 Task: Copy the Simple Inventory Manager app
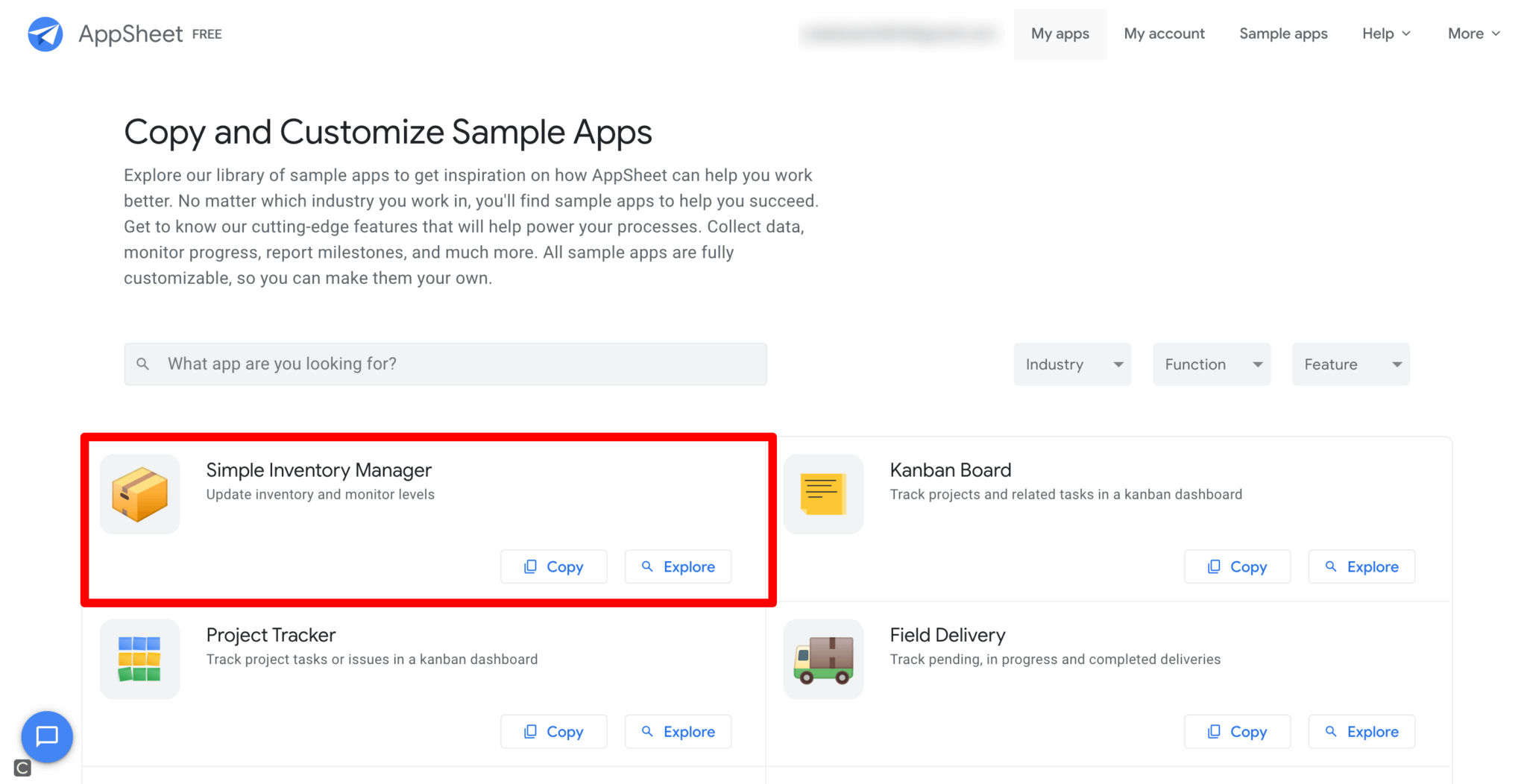point(553,566)
